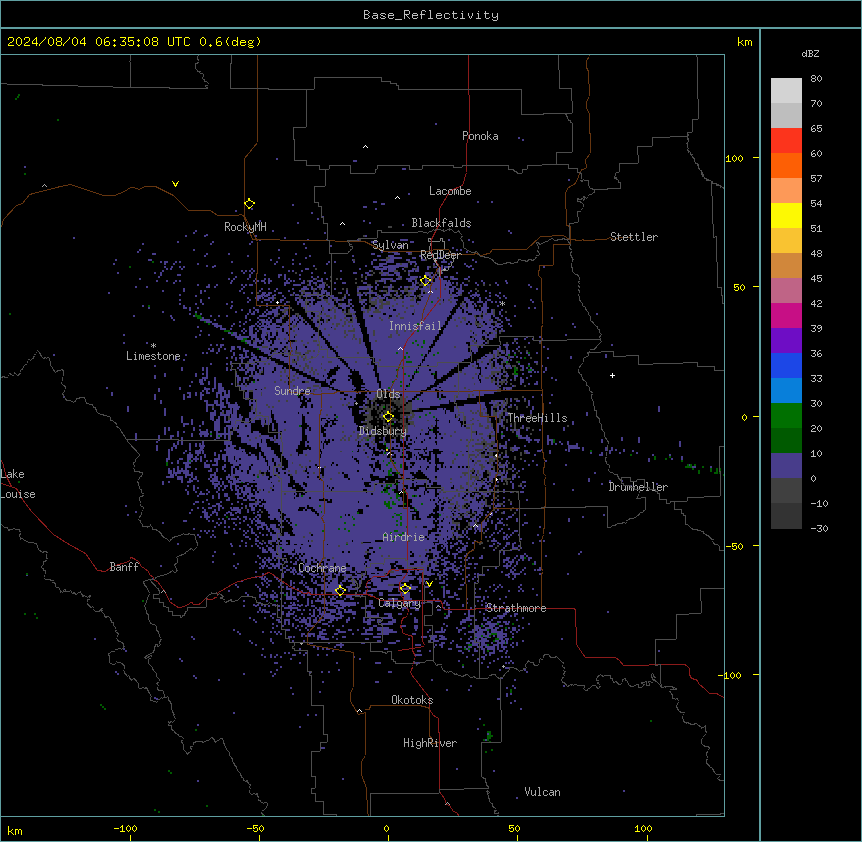This screenshot has width=862, height=842.
Task: Click the dBZ legend heading
Action: pyautogui.click(x=810, y=54)
